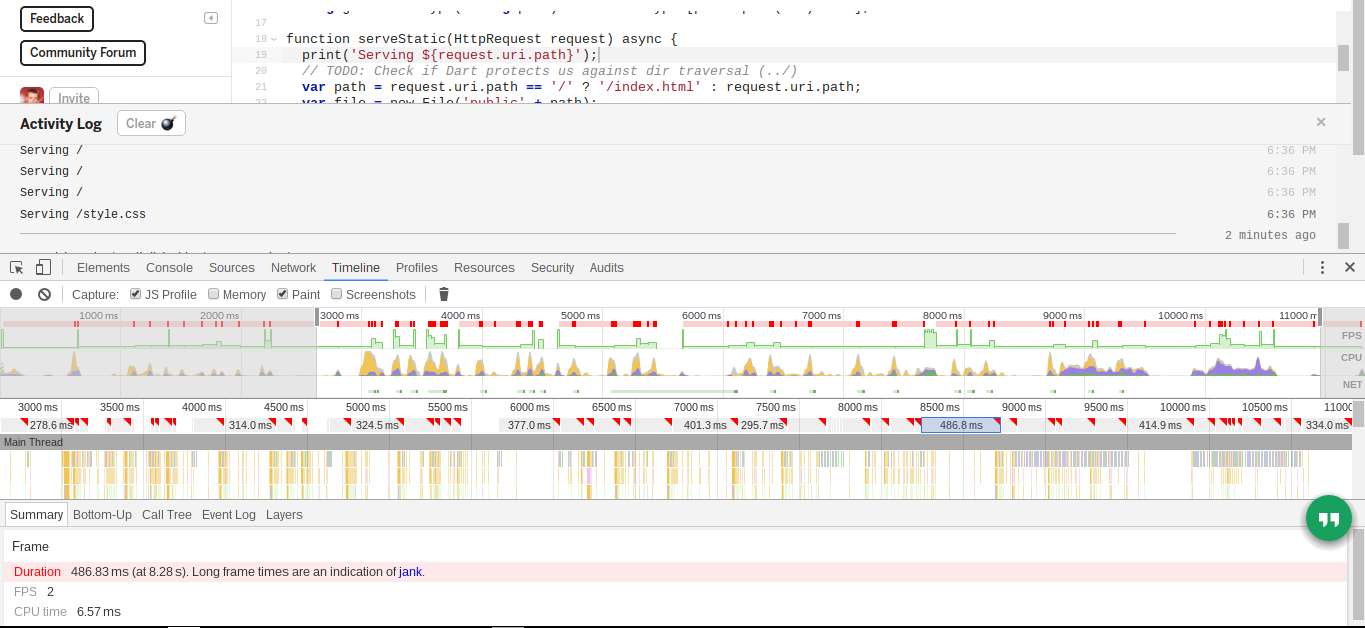This screenshot has width=1365, height=628.
Task: Select the 377.0 ms frame bar
Action: click(x=530, y=425)
